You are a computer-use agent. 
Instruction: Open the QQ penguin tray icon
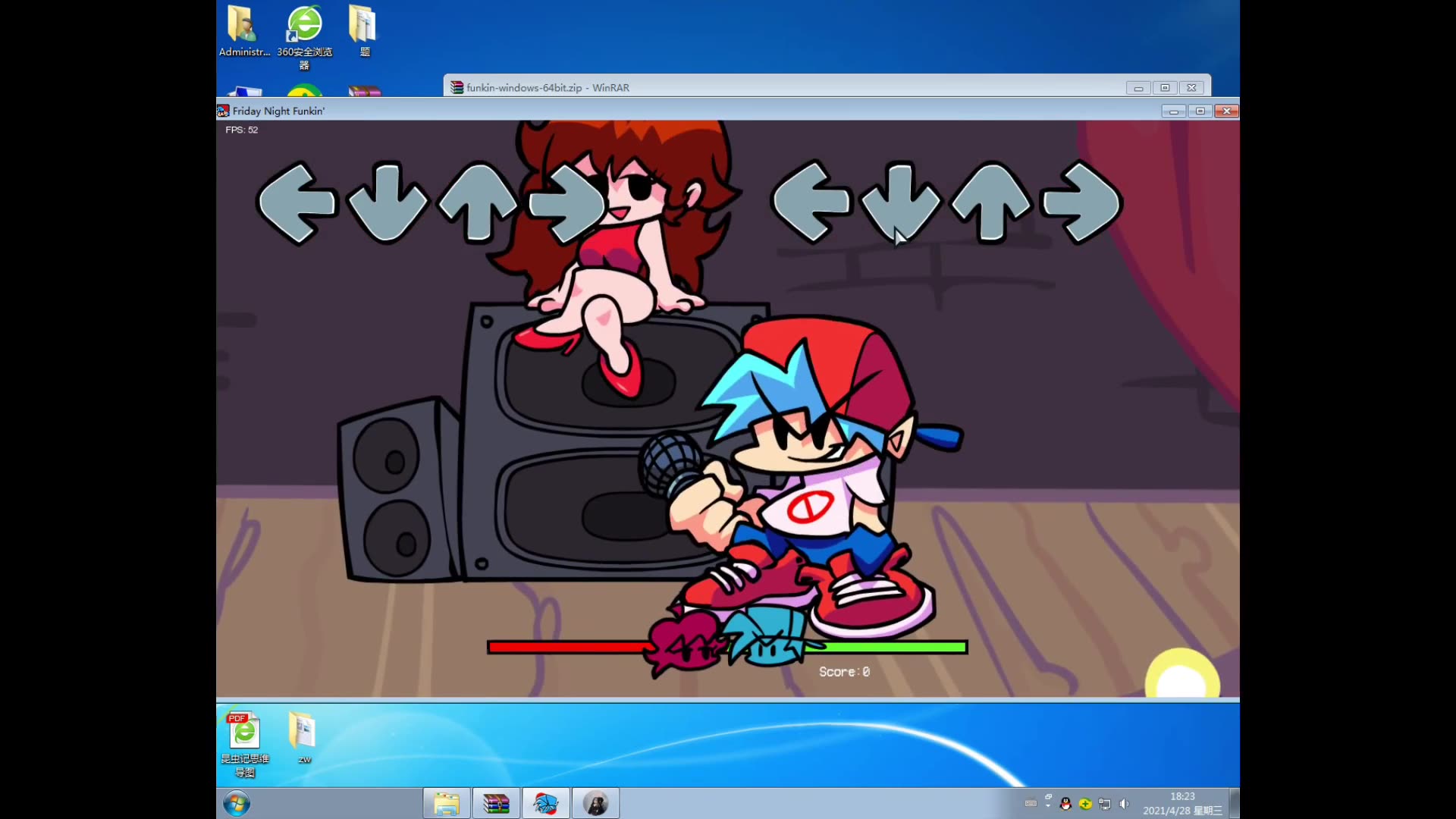(x=1065, y=804)
